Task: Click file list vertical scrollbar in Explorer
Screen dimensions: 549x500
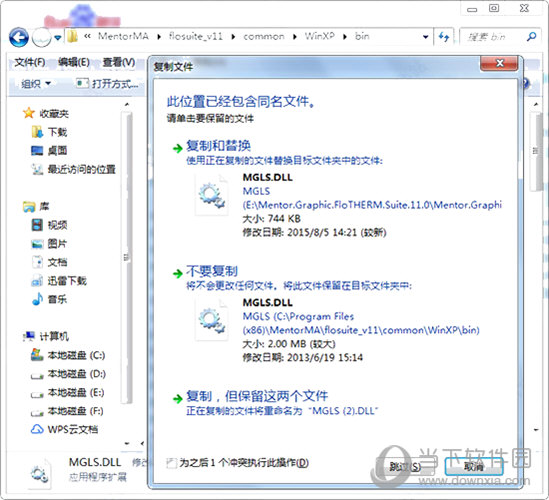Action: coord(536,152)
